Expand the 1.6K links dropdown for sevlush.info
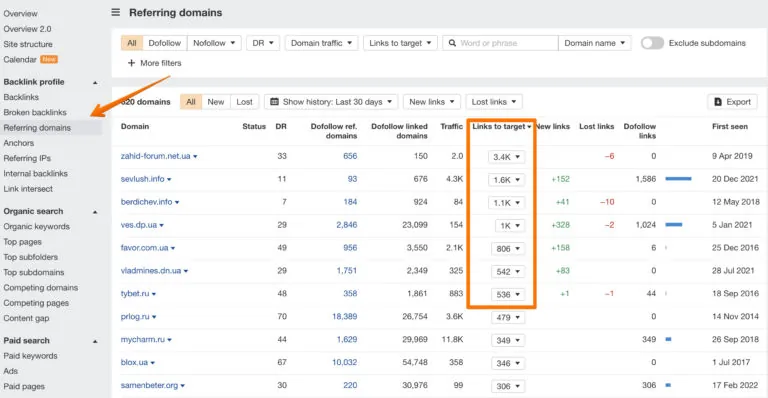 pos(506,180)
